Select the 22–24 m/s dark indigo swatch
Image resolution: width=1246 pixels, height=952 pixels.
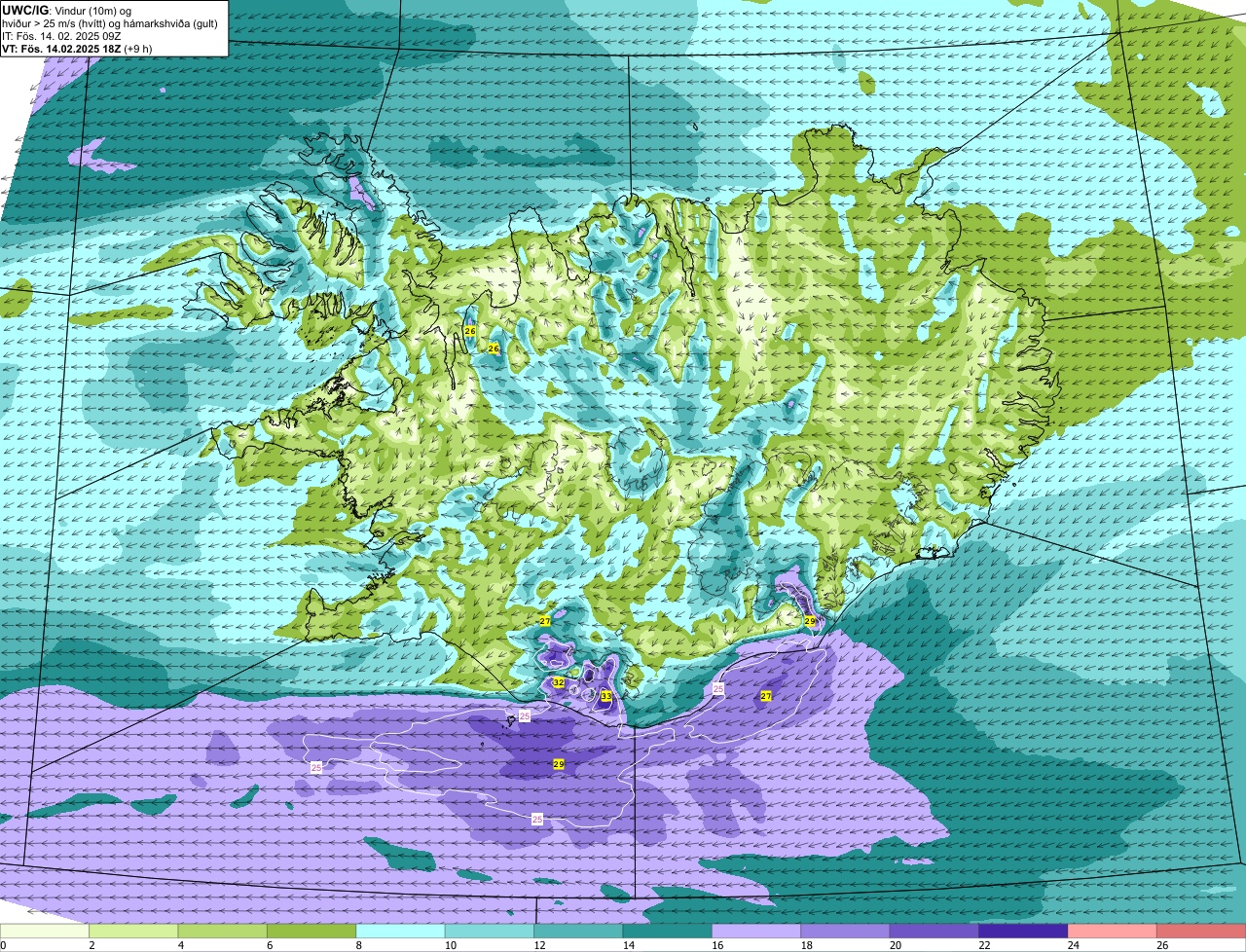1024,932
